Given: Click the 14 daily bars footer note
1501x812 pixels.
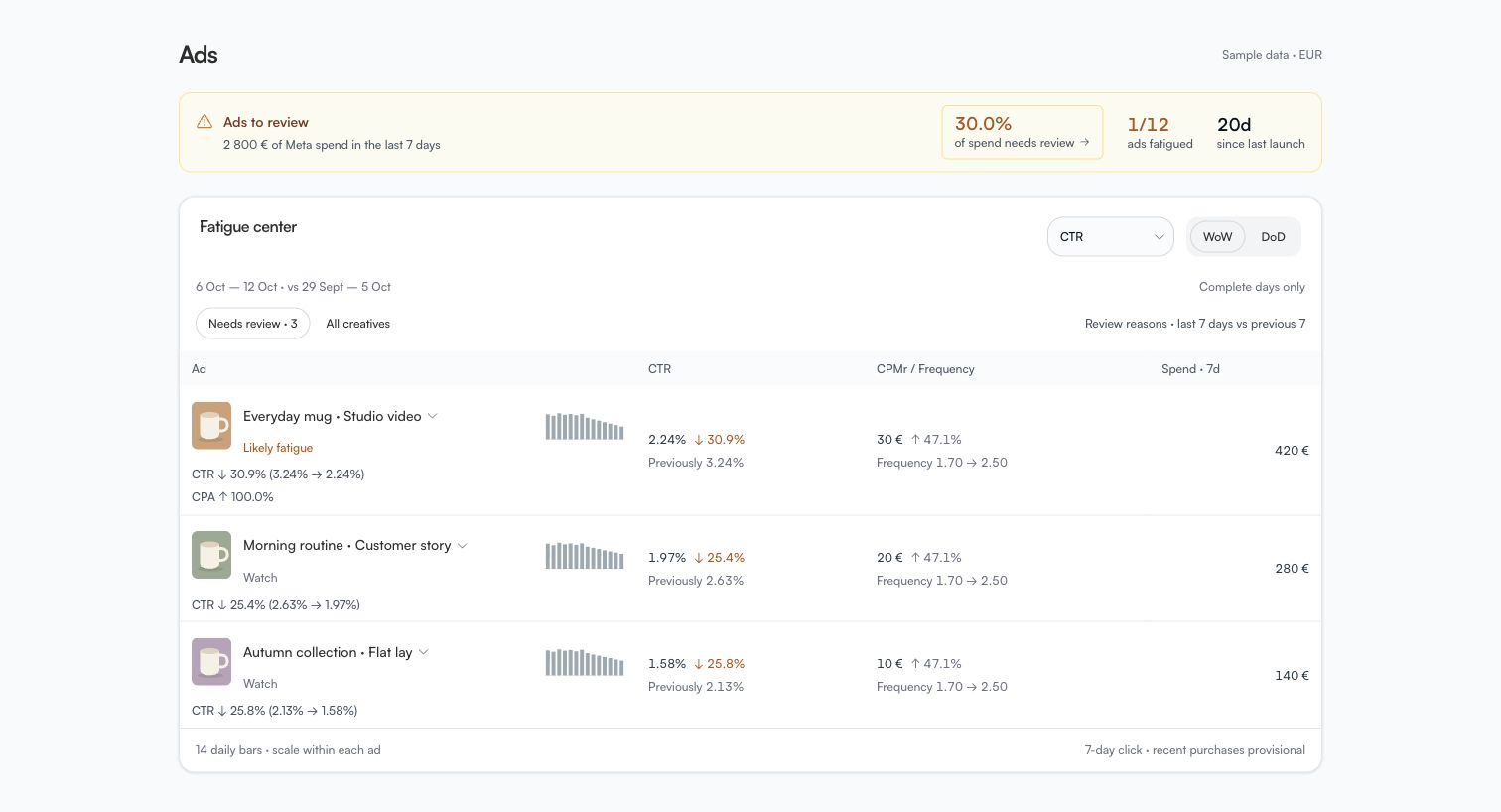Looking at the screenshot, I should tap(288, 749).
